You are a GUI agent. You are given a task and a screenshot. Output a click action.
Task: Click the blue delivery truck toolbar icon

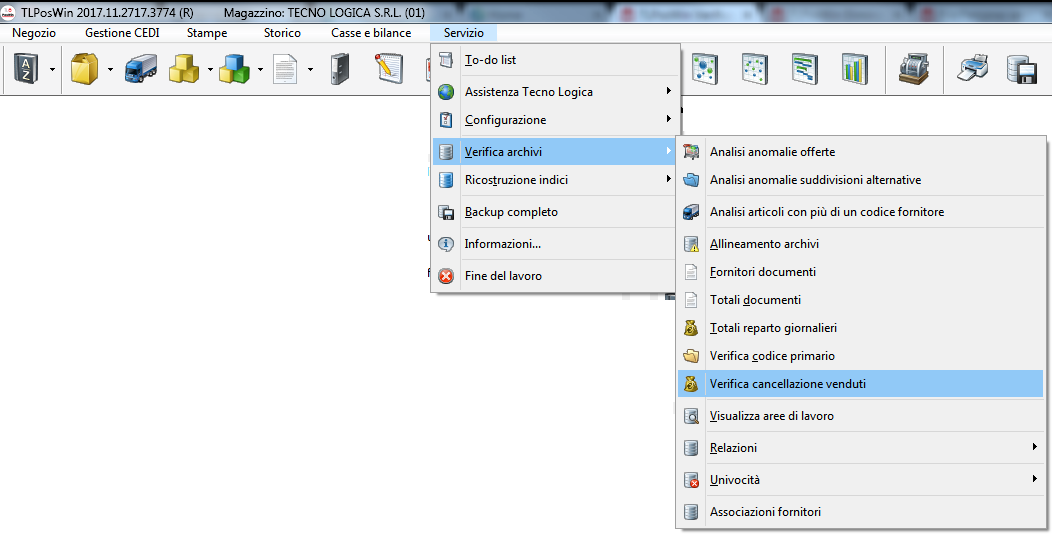pyautogui.click(x=141, y=69)
